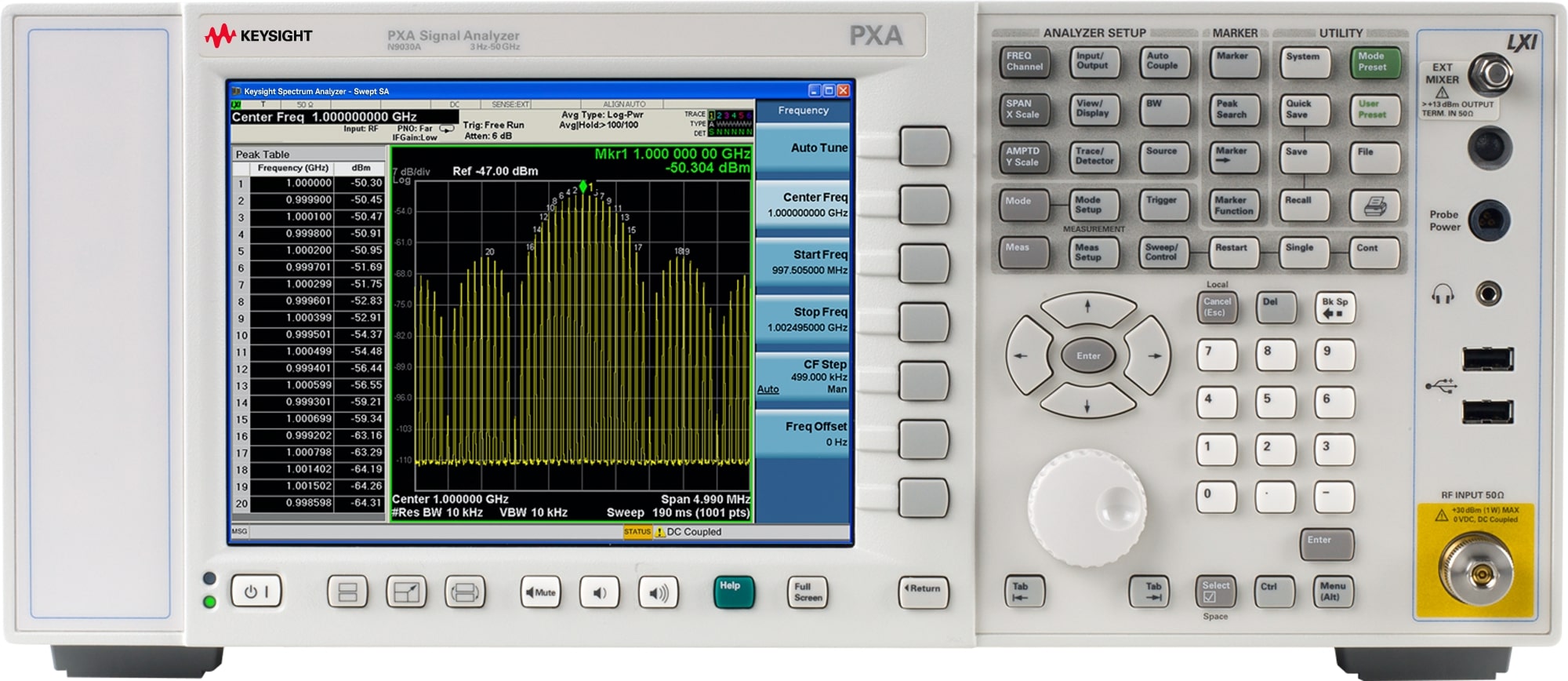Click the Center Freq 1.000000000 GHz field

pos(344,117)
